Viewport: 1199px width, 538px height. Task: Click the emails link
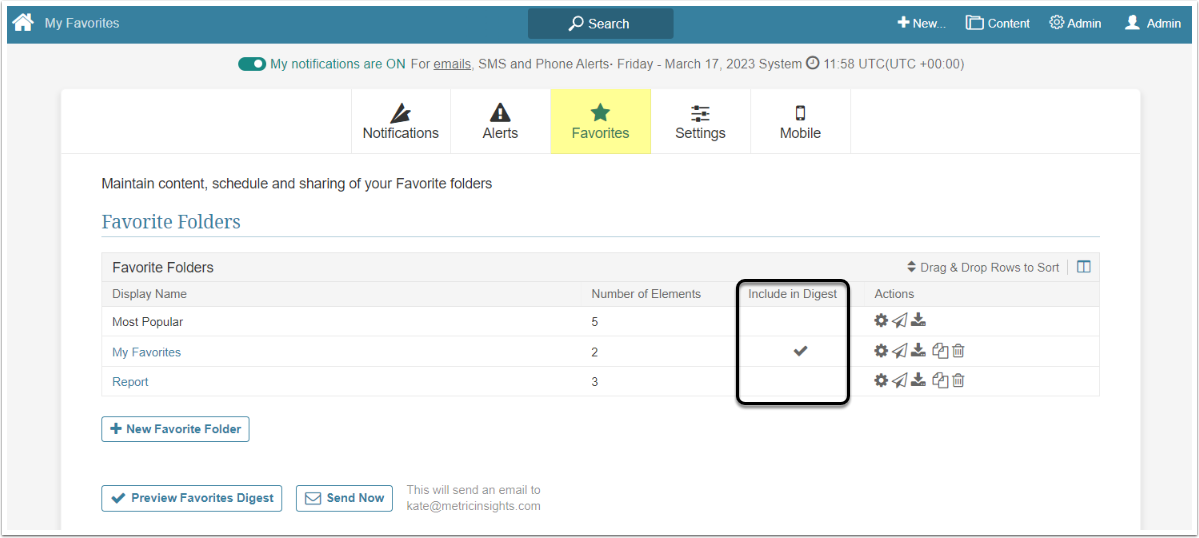(452, 64)
